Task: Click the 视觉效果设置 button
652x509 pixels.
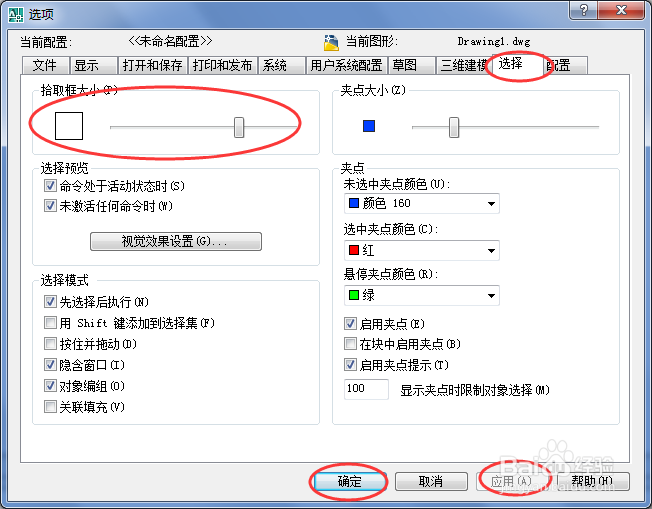Action: [x=176, y=241]
